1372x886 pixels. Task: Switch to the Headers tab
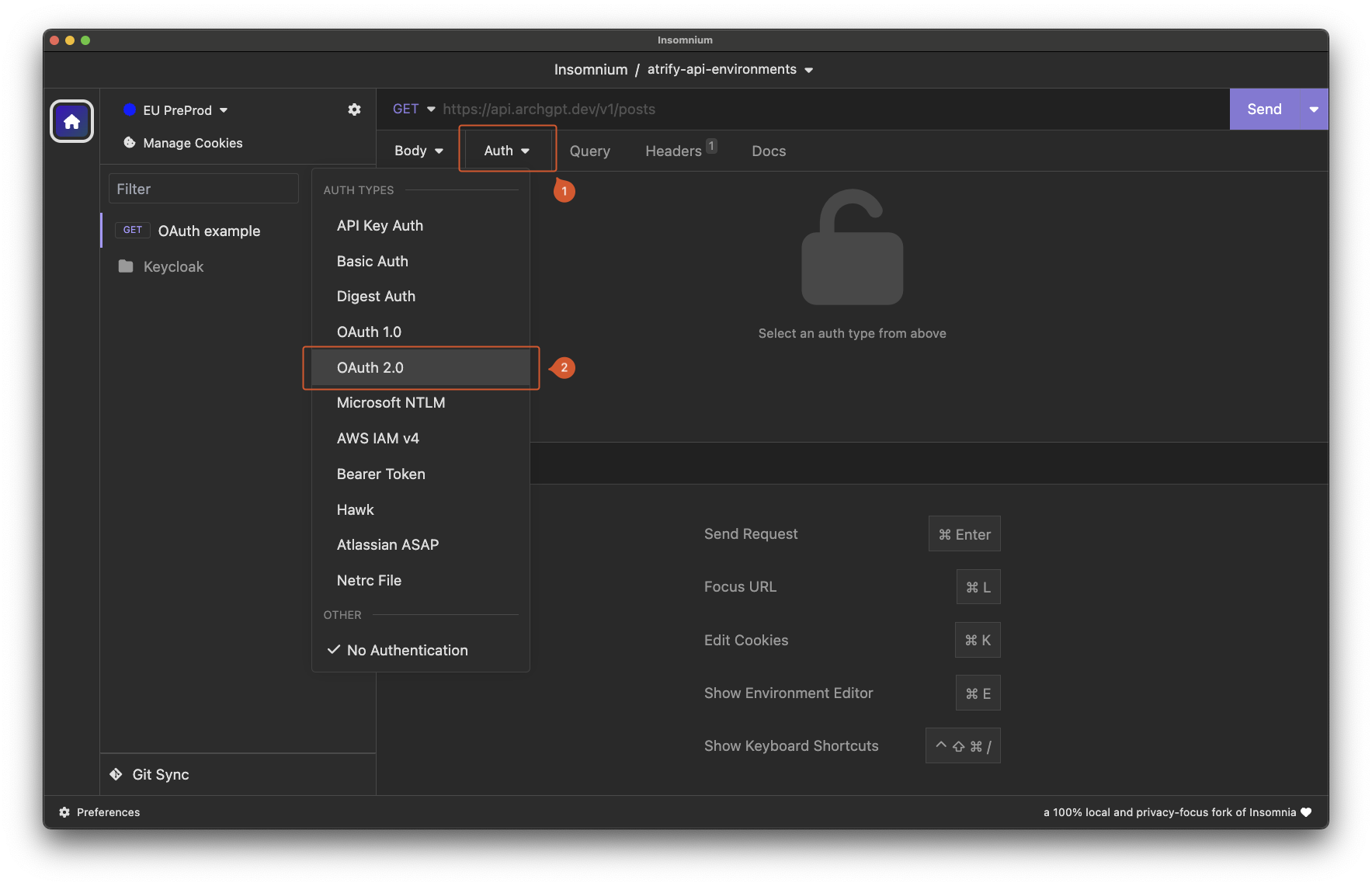coord(673,151)
